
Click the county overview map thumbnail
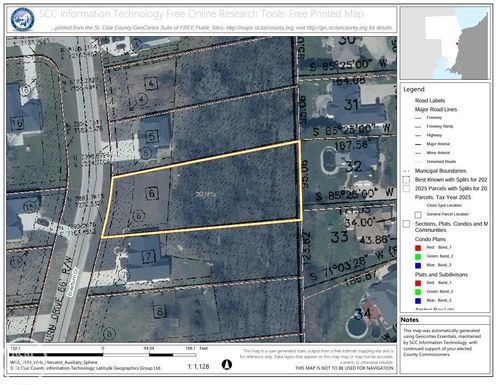pyautogui.click(x=445, y=43)
